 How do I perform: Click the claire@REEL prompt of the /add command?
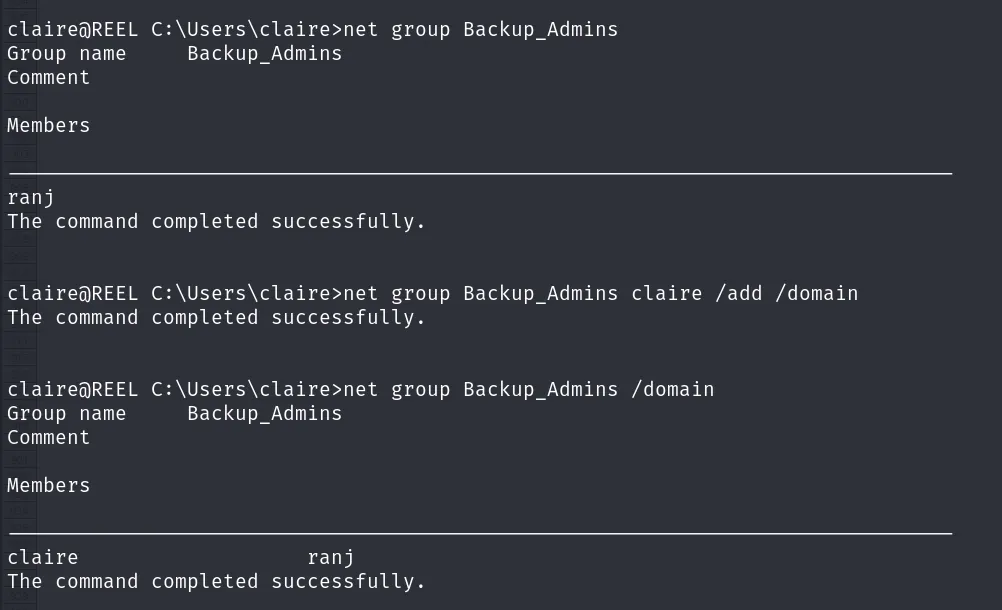pos(72,294)
